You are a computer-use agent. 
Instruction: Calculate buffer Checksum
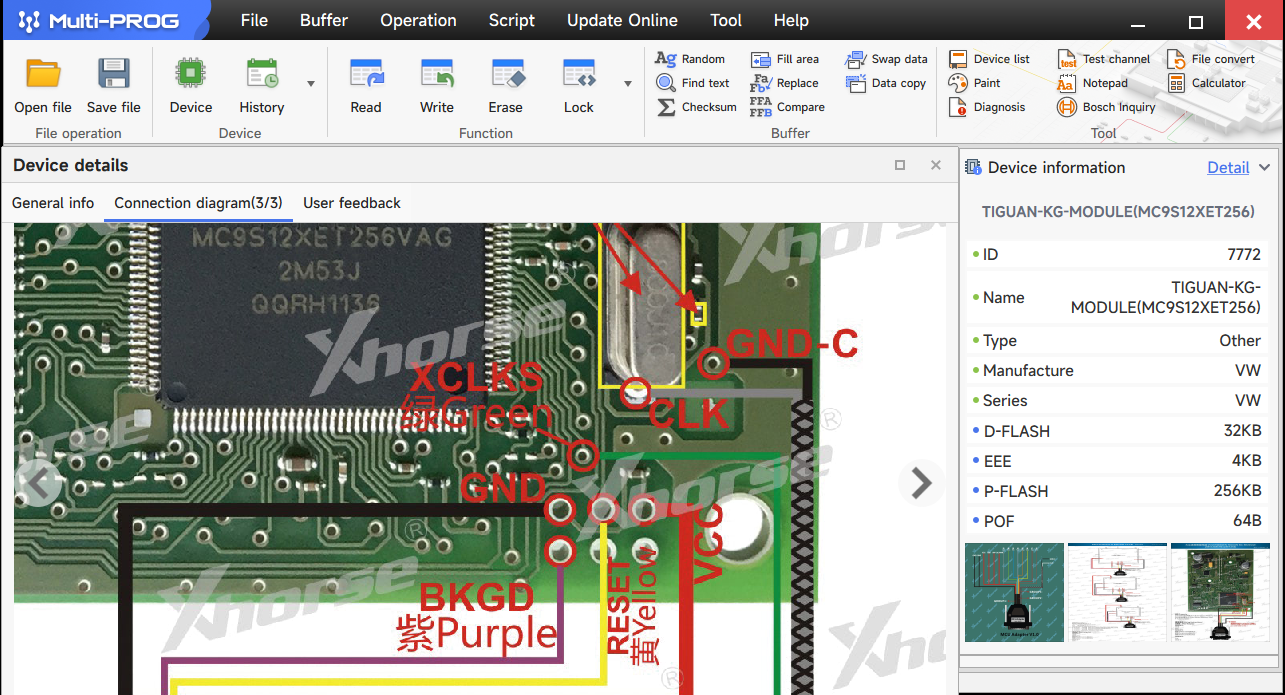[697, 107]
